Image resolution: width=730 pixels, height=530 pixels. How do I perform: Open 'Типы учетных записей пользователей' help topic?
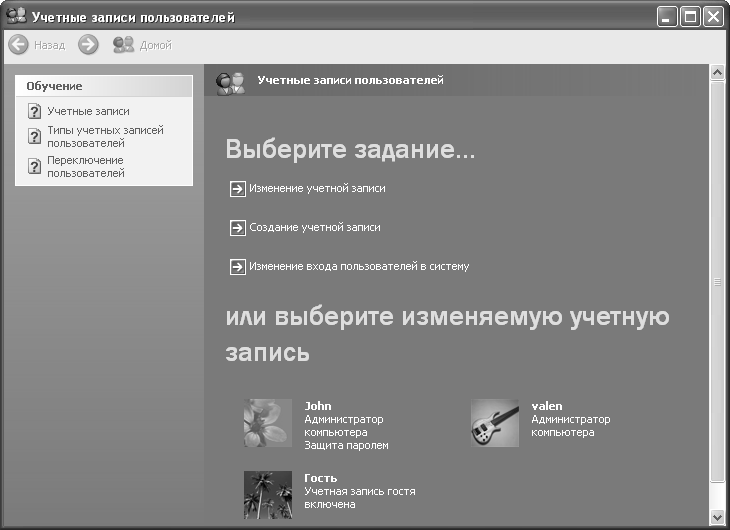[x=105, y=136]
